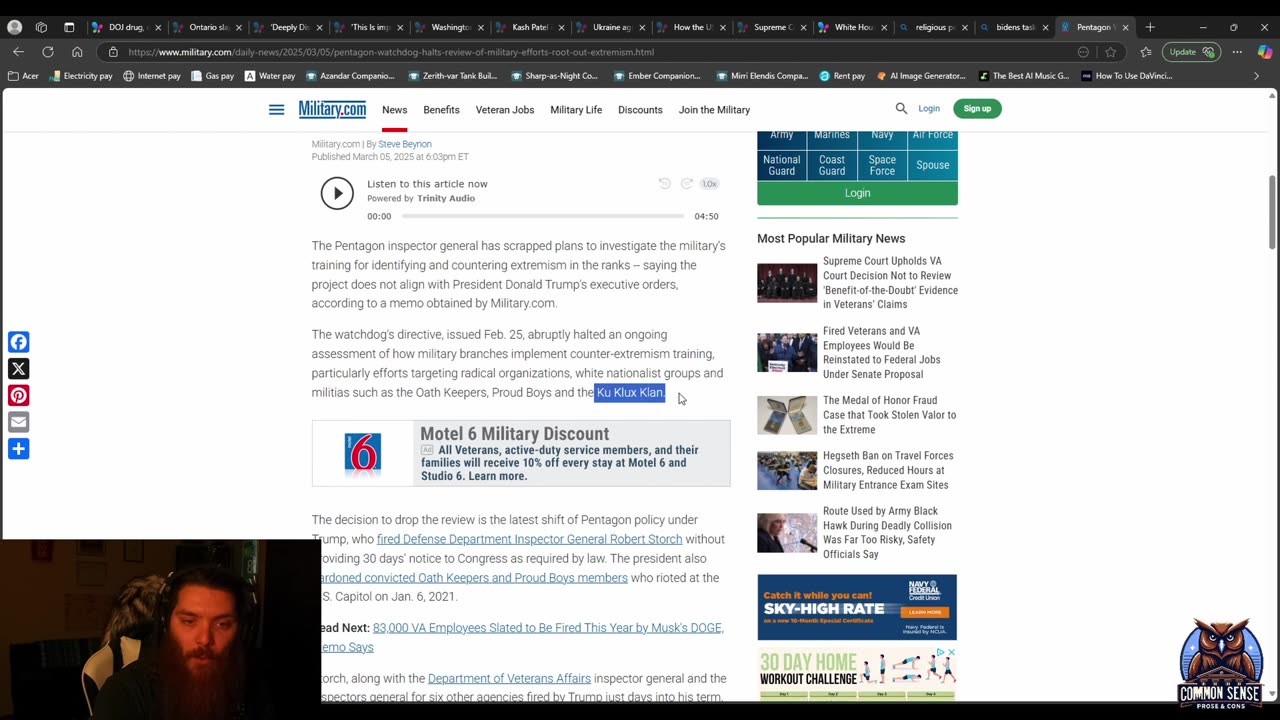The height and width of the screenshot is (720, 1280).
Task: Pin the article on Pinterest
Action: [x=18, y=395]
